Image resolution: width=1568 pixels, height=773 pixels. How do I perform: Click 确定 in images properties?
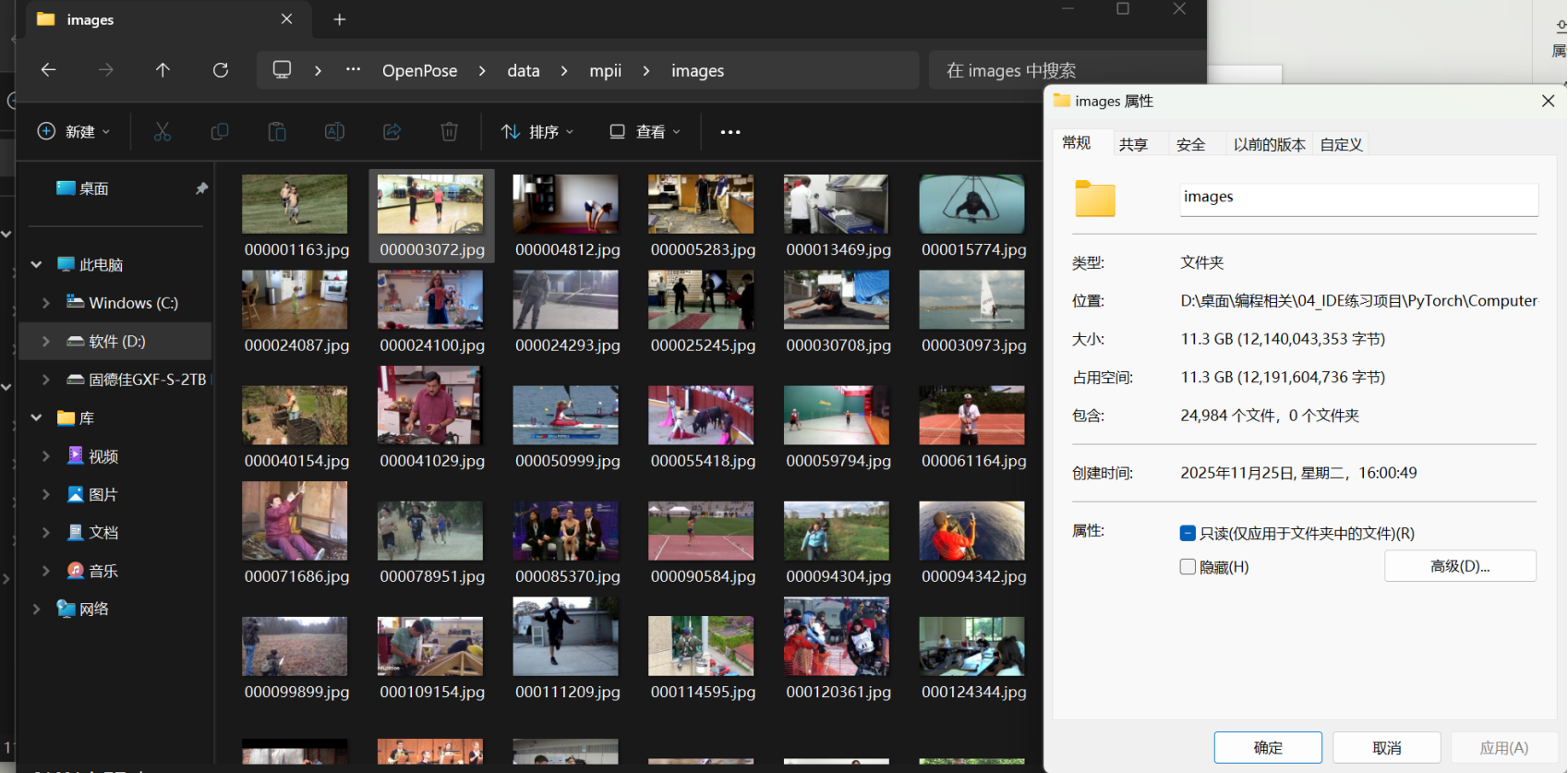(x=1268, y=748)
